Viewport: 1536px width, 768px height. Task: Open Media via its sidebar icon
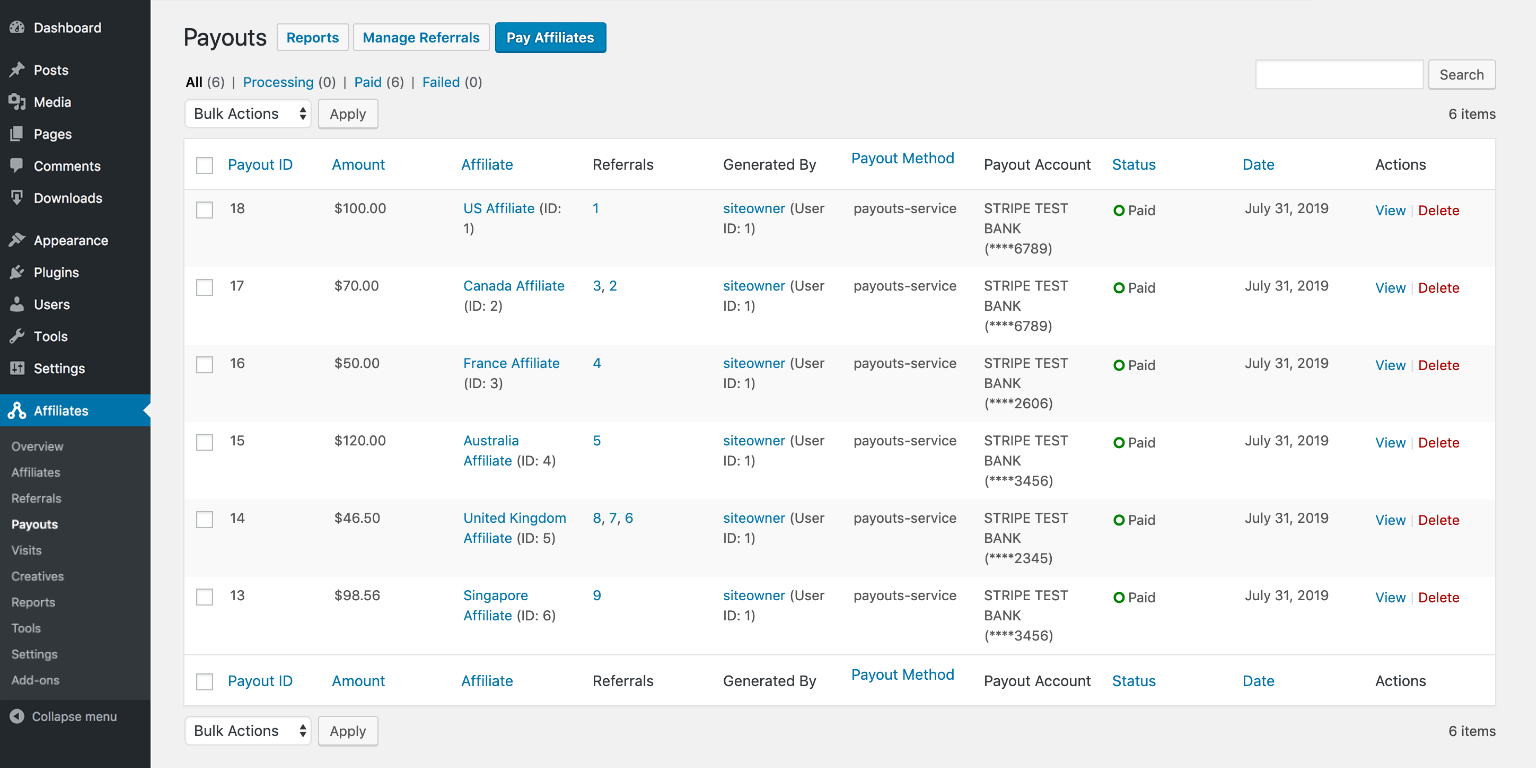click(x=17, y=102)
